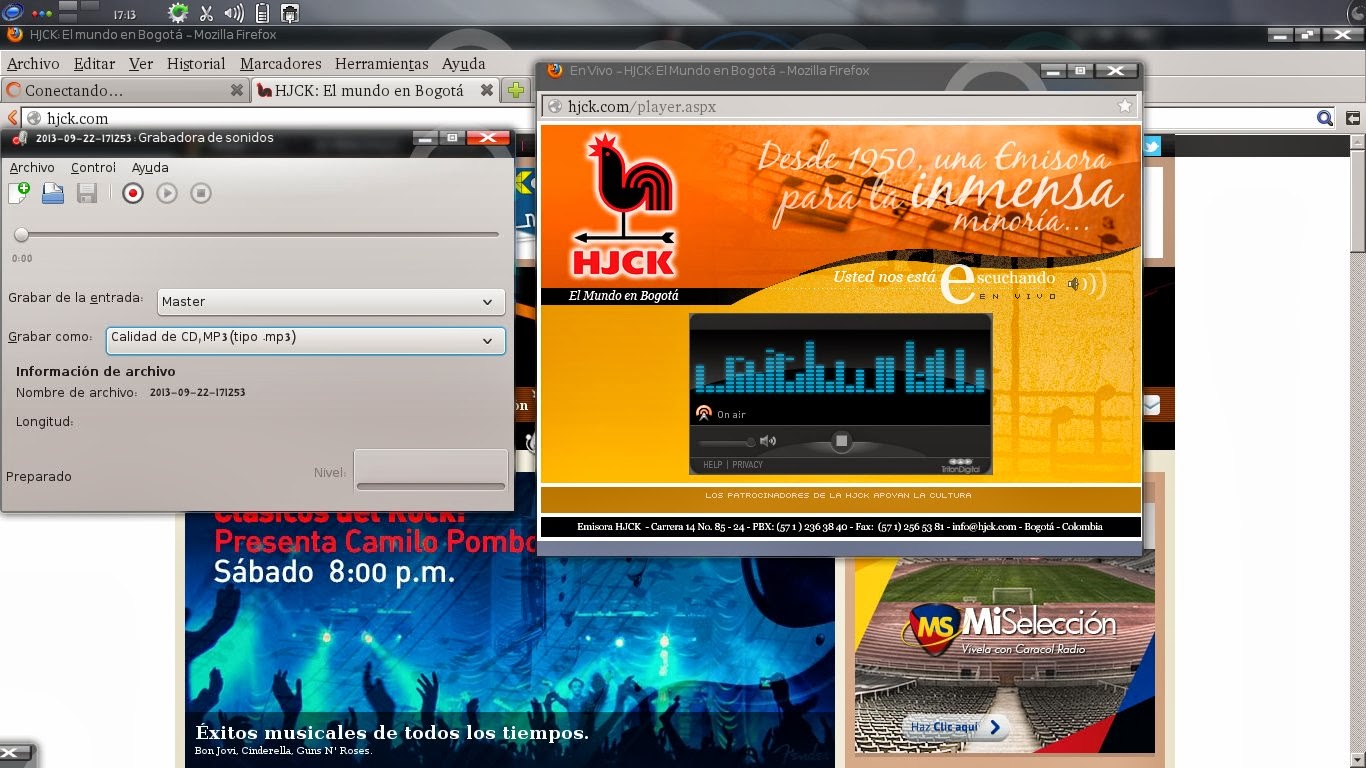1366x768 pixels.
Task: Close the 'HJCK: El mundo en Bogotá' tab
Action: pyautogui.click(x=486, y=90)
